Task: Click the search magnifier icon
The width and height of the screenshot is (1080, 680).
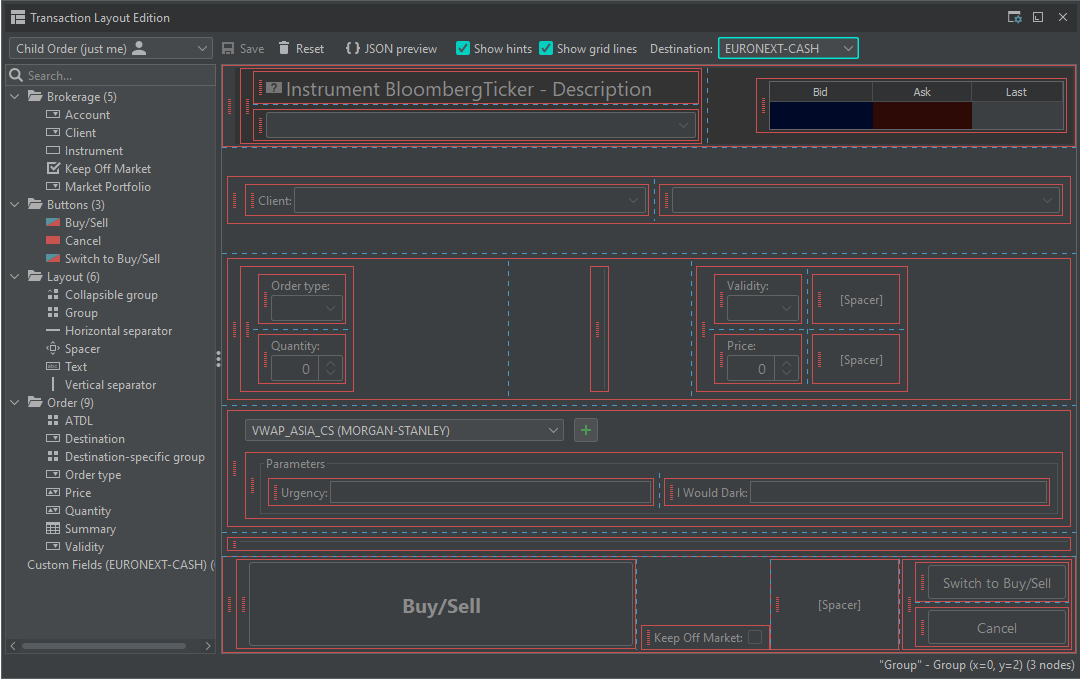Action: click(x=16, y=74)
